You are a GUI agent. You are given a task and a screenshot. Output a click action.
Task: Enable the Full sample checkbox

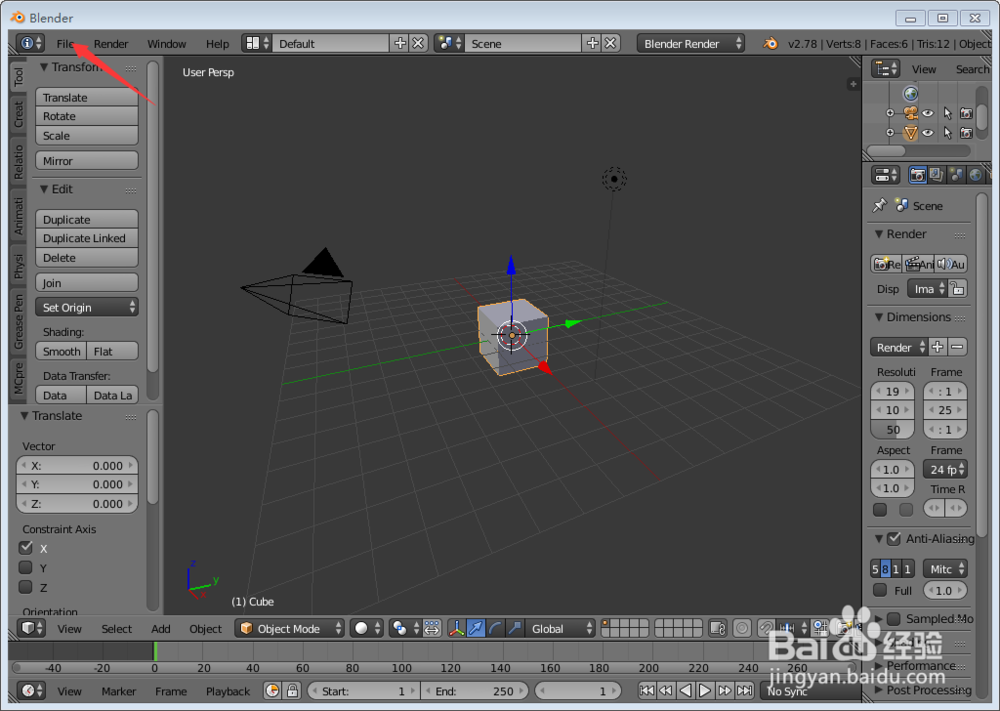click(x=880, y=590)
